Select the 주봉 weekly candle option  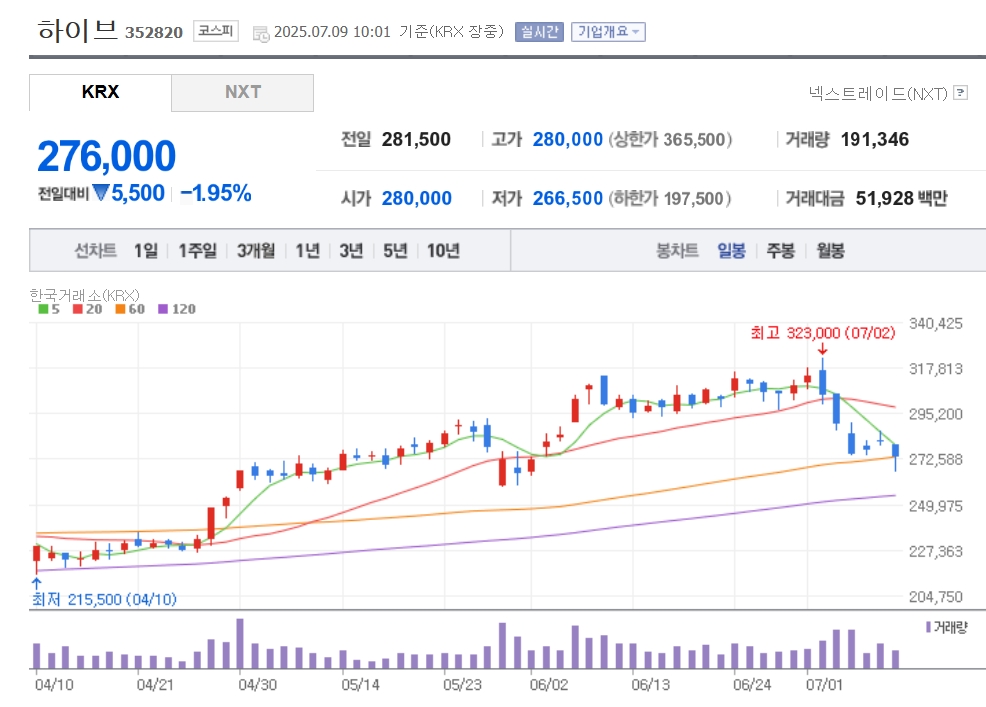(780, 250)
